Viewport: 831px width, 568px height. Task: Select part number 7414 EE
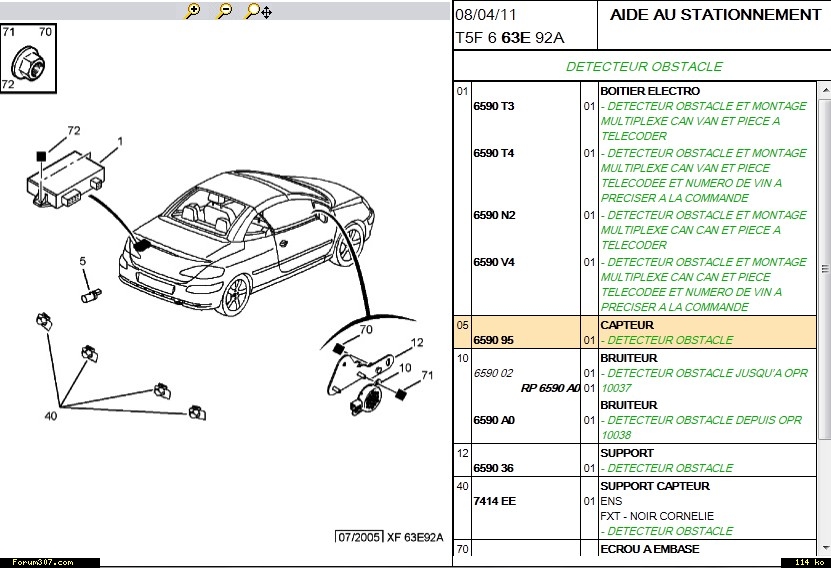494,501
